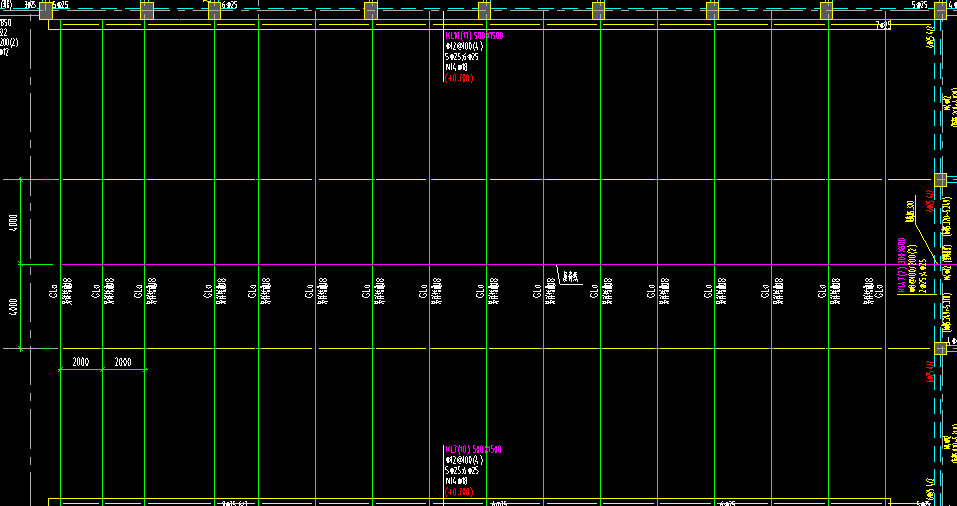The width and height of the screenshot is (957, 506).
Task: Click the underlined yellow elevation leader text
Action: coord(911,211)
